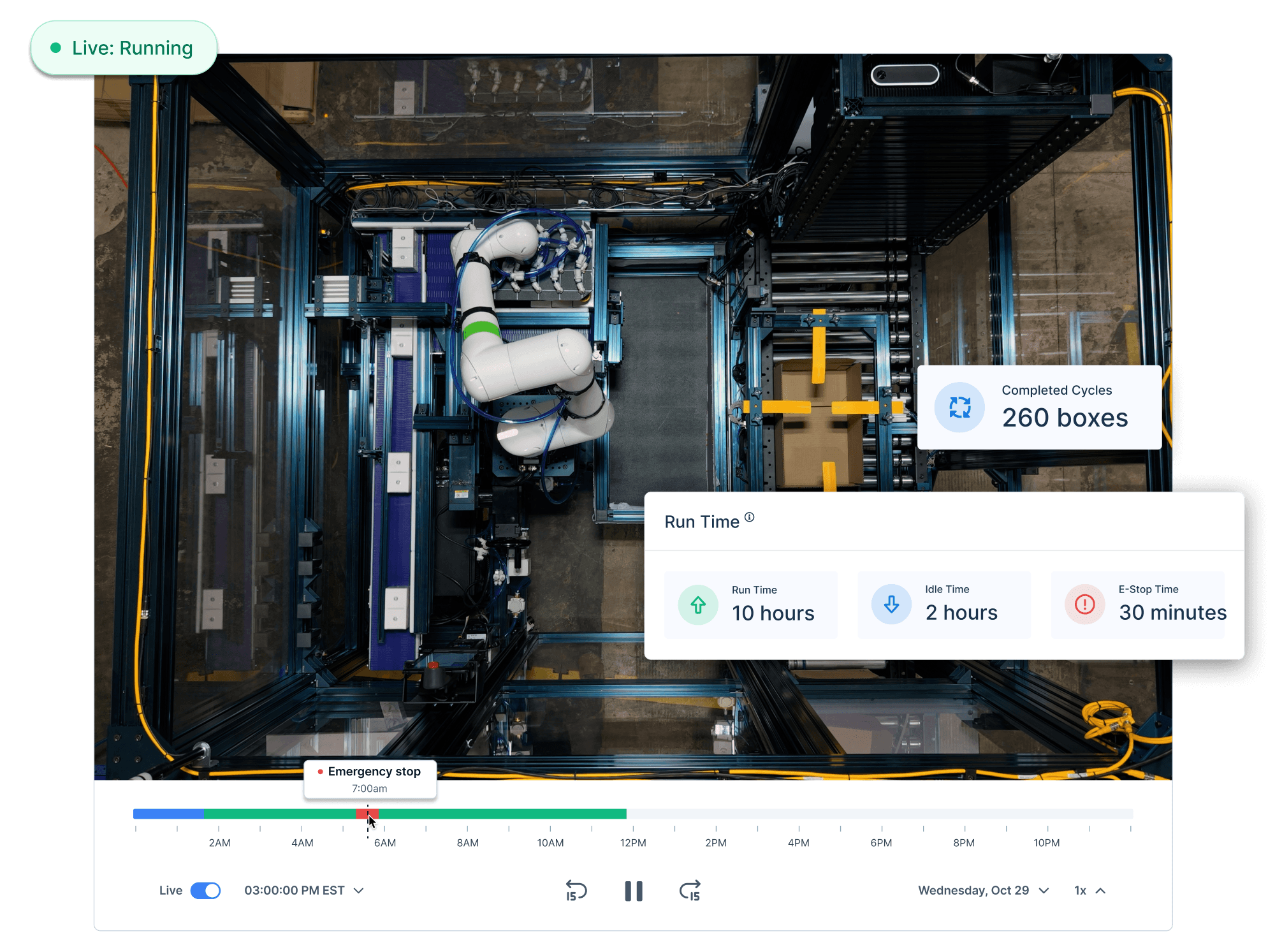
Task: Click the 10 hours run time value
Action: coord(773,613)
